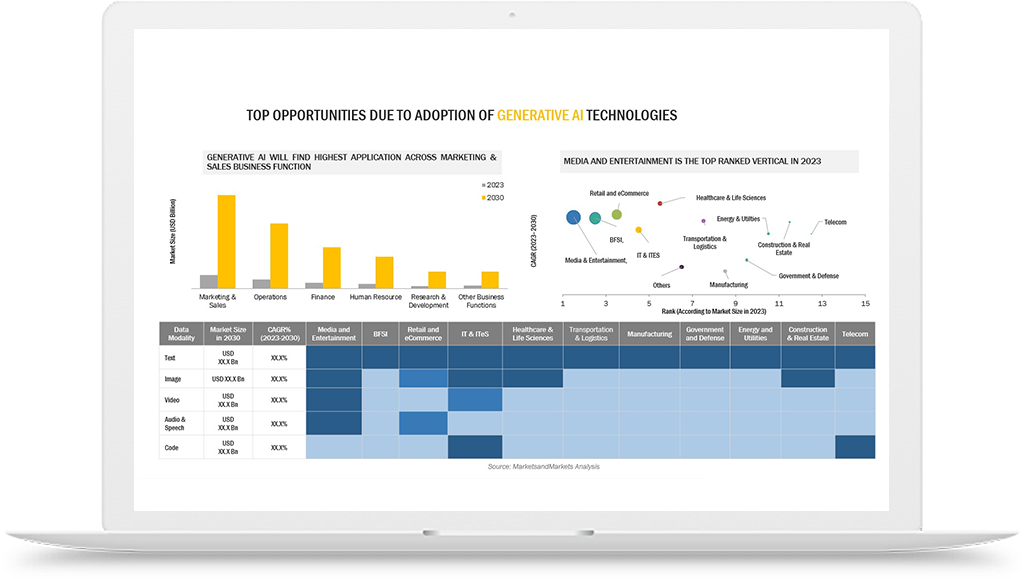
Task: Select the yellow 2030 Finance bar
Action: pyautogui.click(x=331, y=267)
